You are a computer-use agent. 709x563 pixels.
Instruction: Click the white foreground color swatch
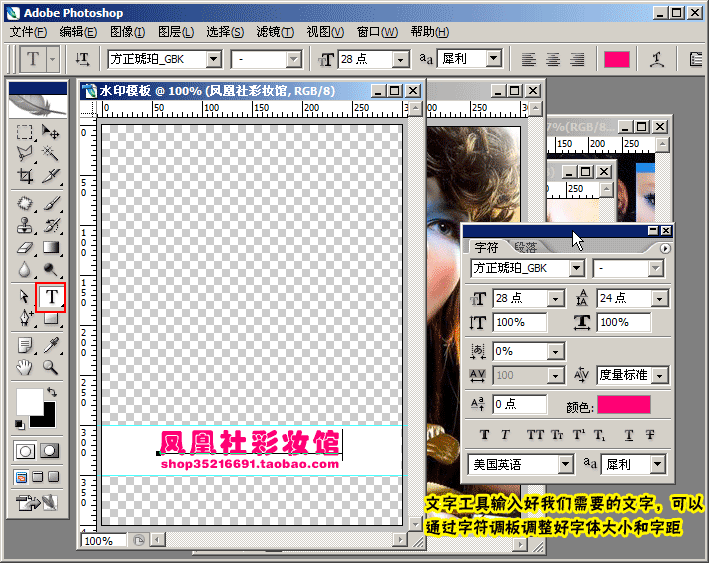coord(29,401)
